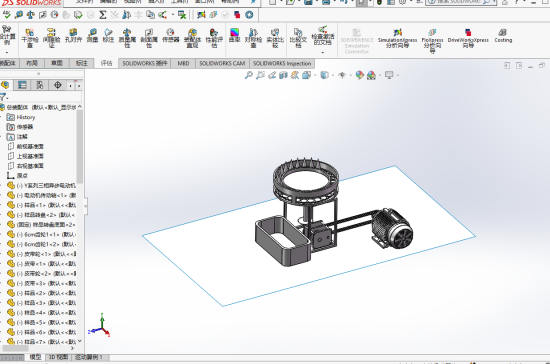Toggle the hide/show items eye icon
Viewport: 550px width, 364px height.
tap(342, 75)
